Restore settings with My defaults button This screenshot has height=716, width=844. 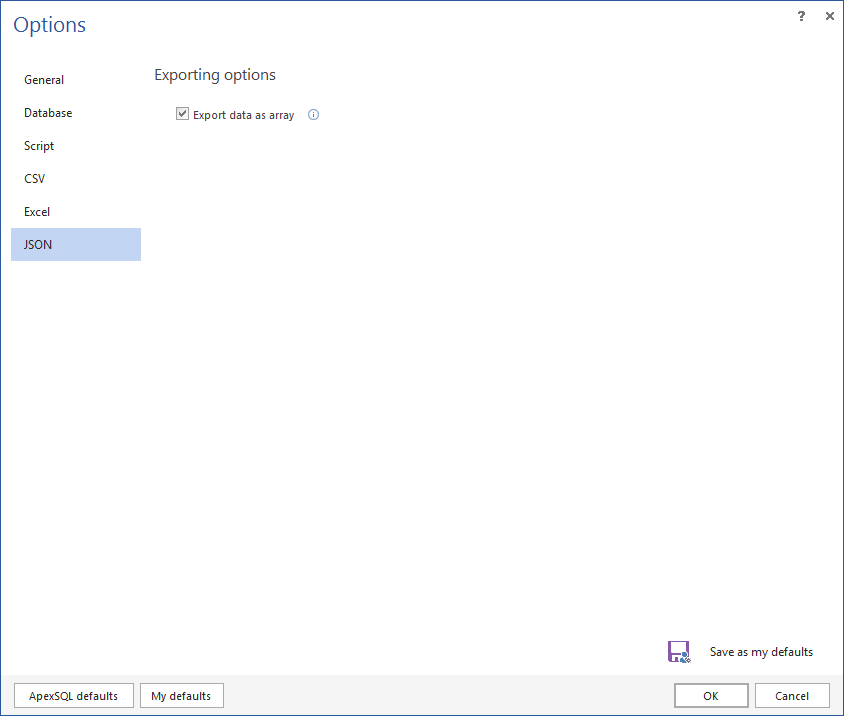click(181, 695)
